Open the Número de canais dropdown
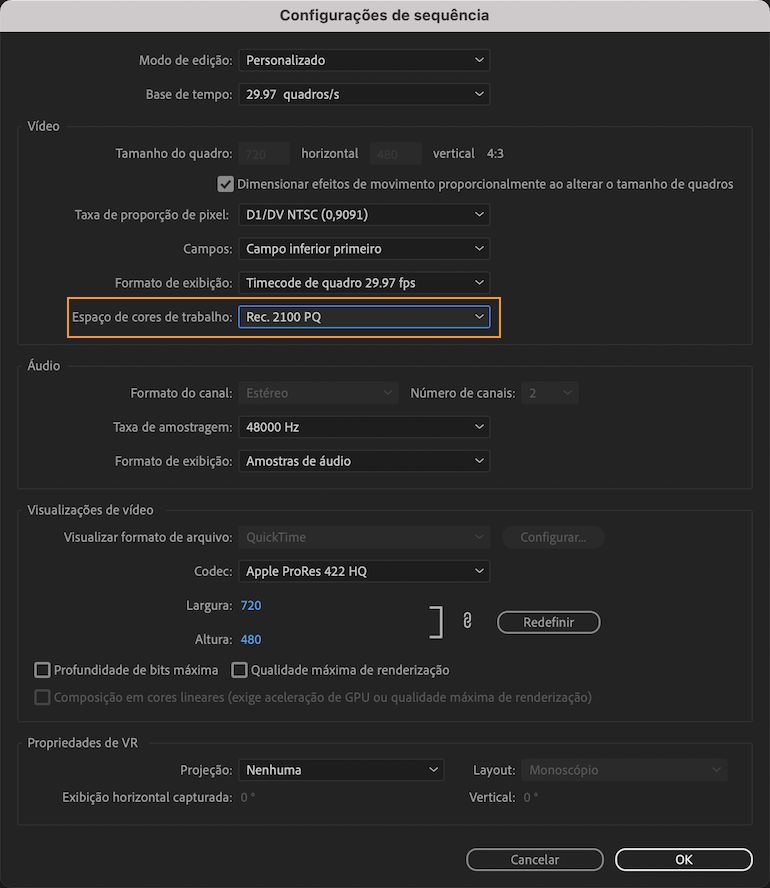Screen dimensions: 770x888 click(549, 392)
